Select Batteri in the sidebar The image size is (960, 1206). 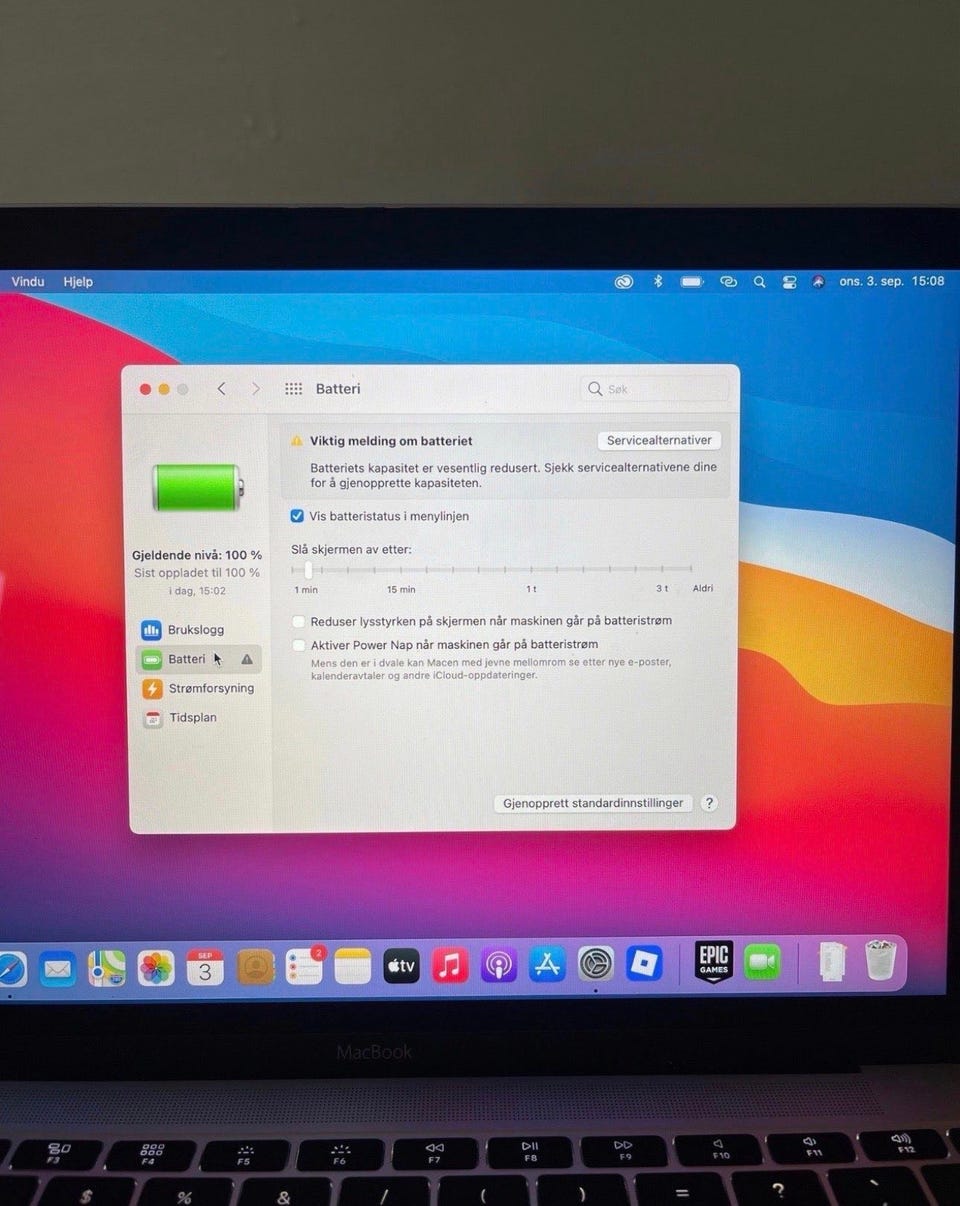click(199, 659)
